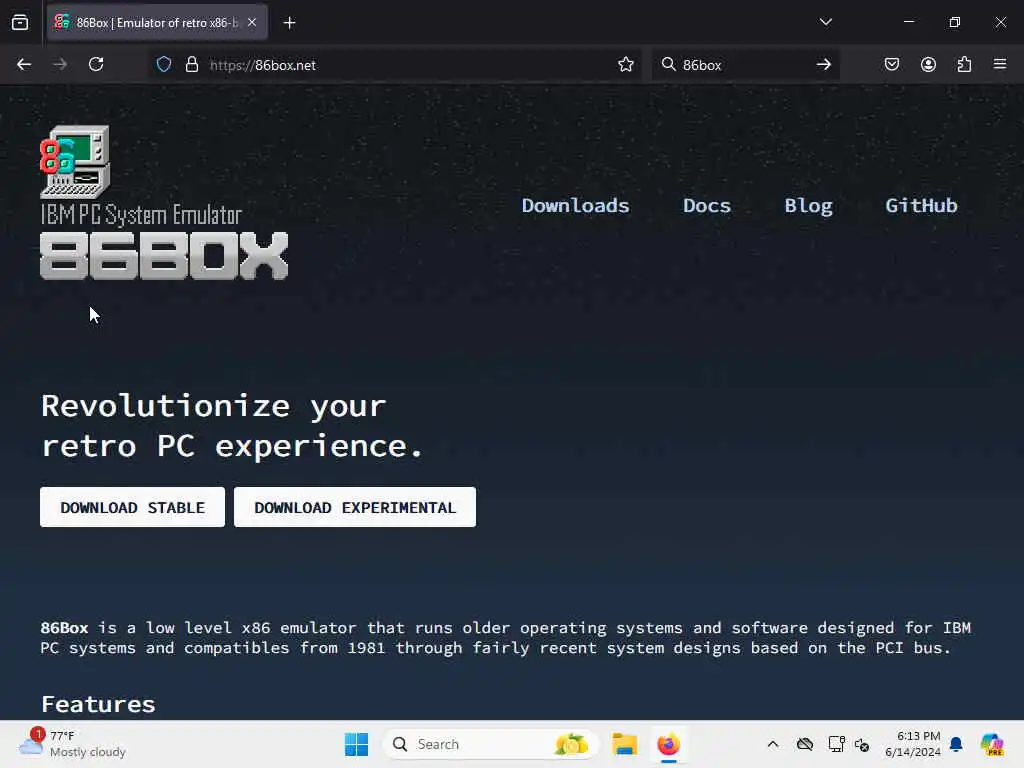
Task: Open the GitHub navigation link
Action: pos(921,206)
